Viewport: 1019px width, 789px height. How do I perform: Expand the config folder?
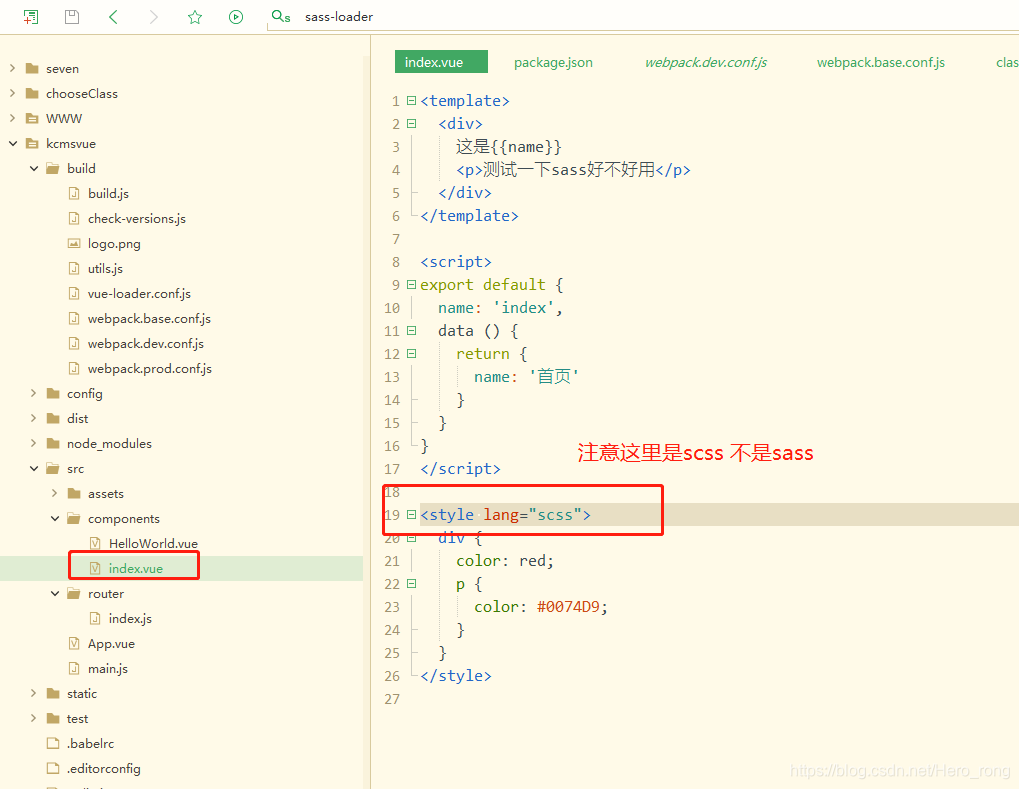pos(34,393)
